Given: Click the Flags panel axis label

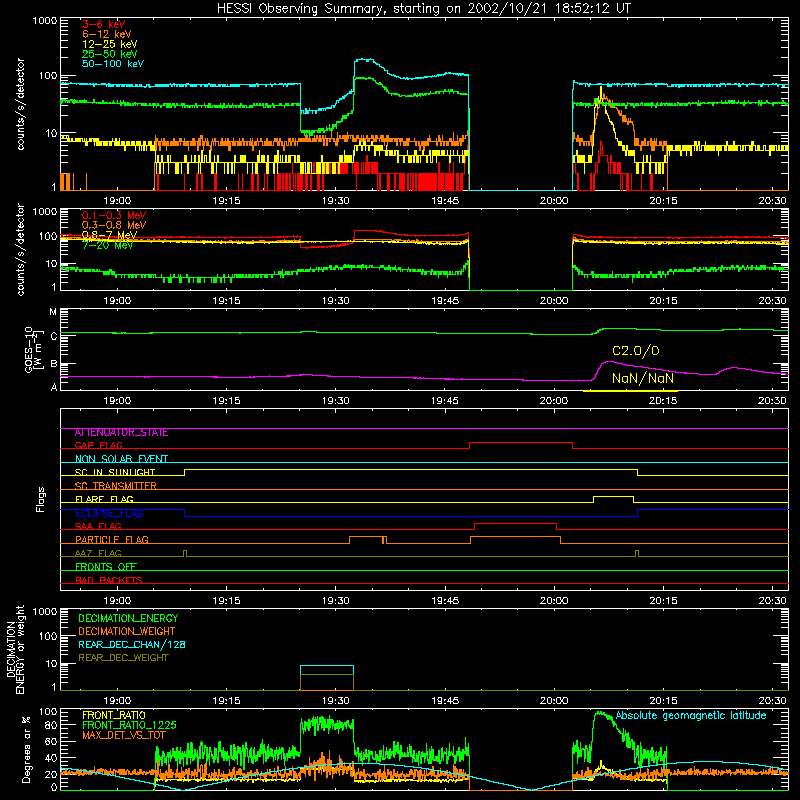Looking at the screenshot, I should tap(40, 499).
